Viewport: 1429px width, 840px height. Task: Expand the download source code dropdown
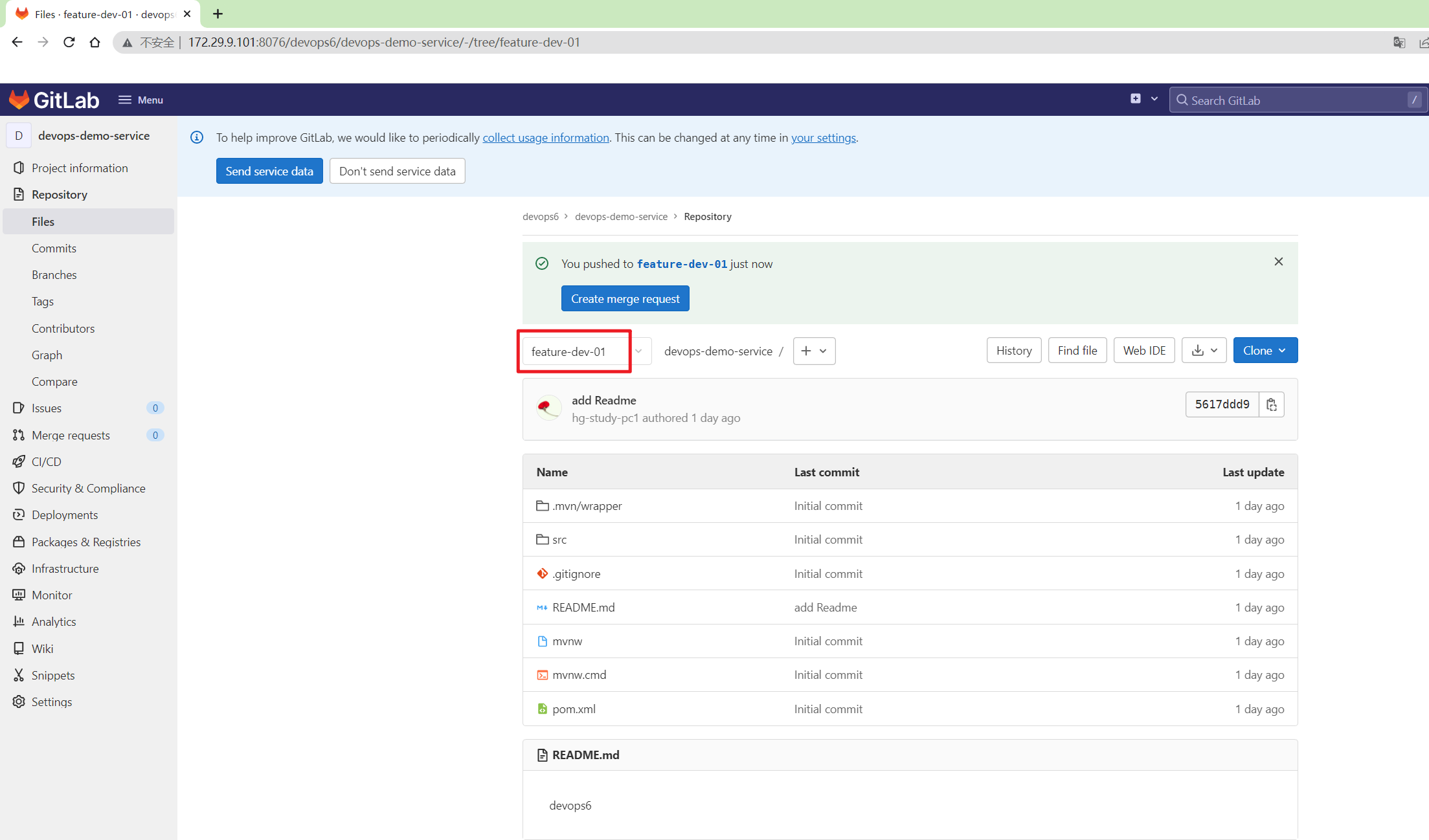(x=1204, y=350)
